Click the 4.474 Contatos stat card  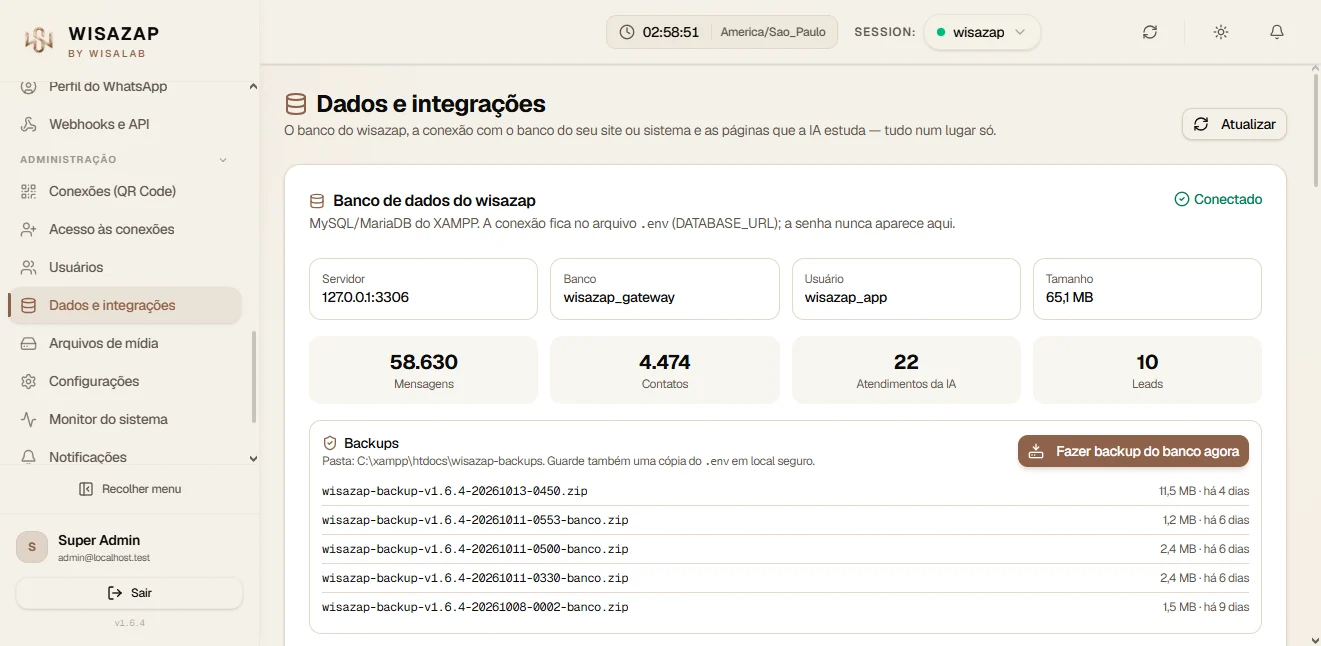665,370
